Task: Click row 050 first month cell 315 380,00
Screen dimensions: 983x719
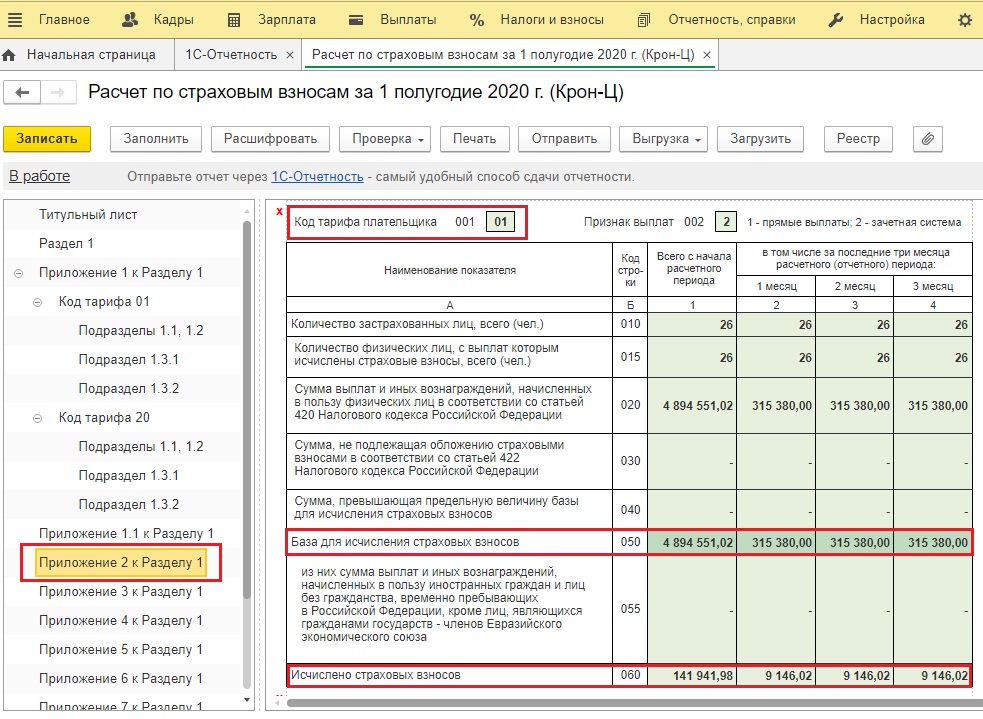Action: pos(776,543)
